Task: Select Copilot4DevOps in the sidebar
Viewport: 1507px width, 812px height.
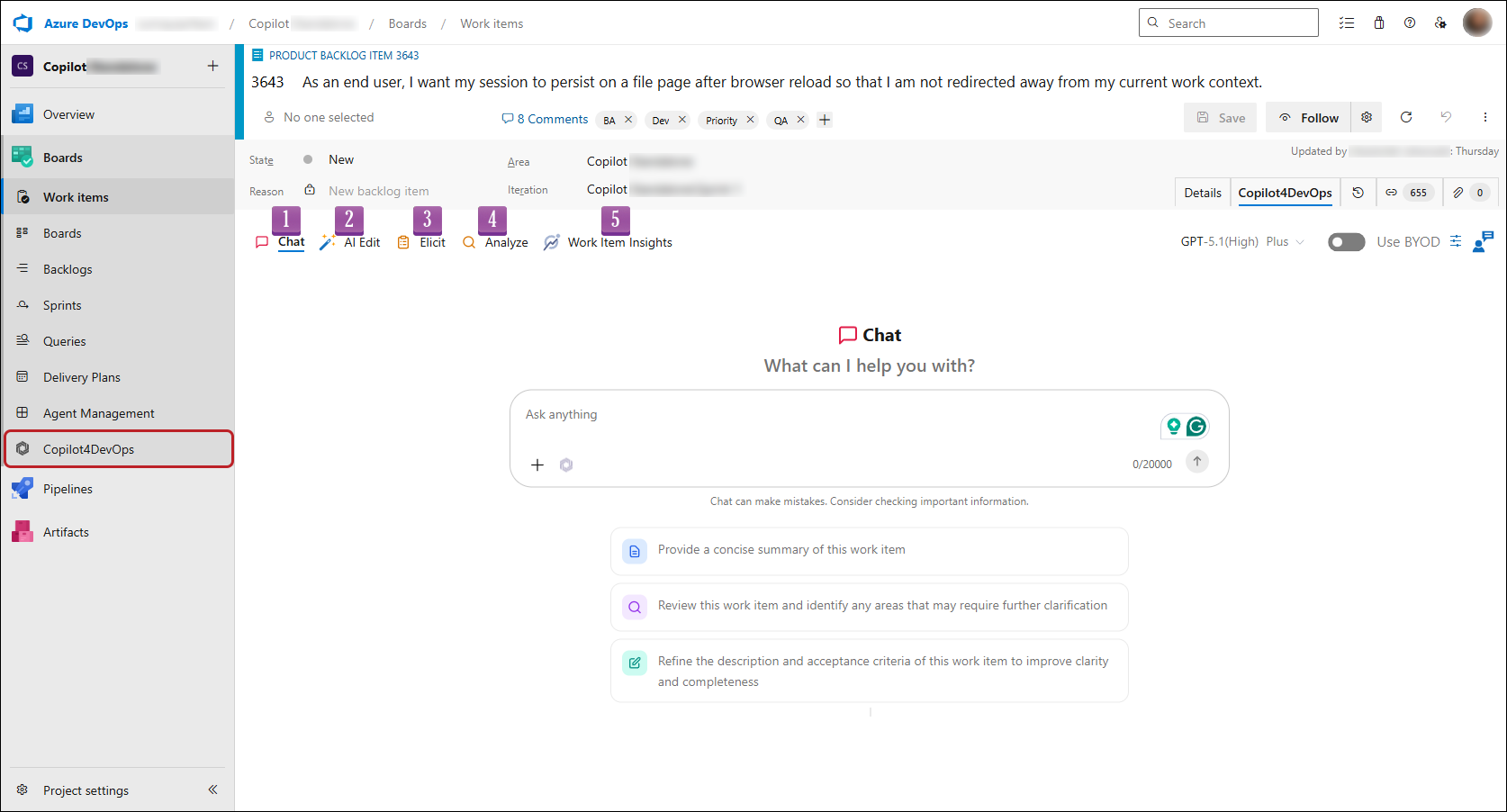Action: pos(120,449)
